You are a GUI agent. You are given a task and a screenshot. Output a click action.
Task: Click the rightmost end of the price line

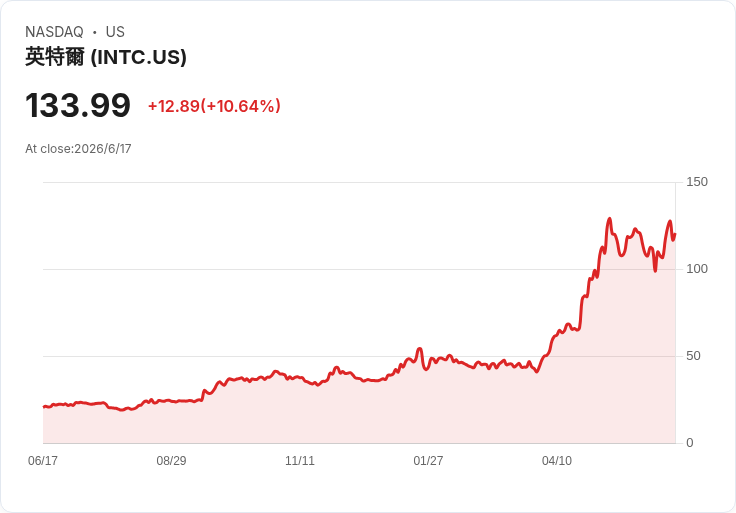[675, 234]
